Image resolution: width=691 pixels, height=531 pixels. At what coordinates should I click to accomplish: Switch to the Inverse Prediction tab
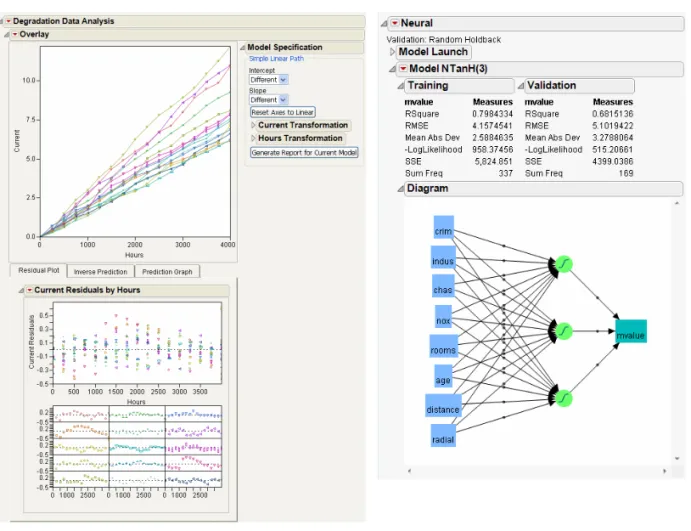(x=100, y=272)
